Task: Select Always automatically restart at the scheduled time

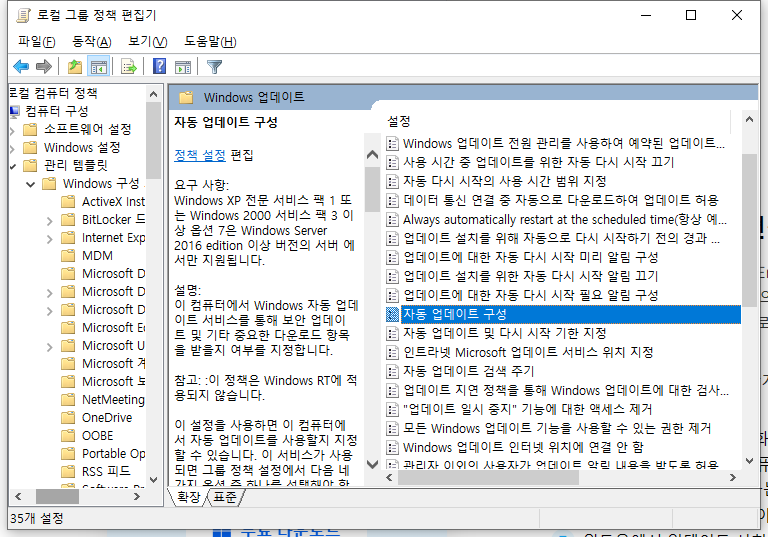Action: (565, 219)
